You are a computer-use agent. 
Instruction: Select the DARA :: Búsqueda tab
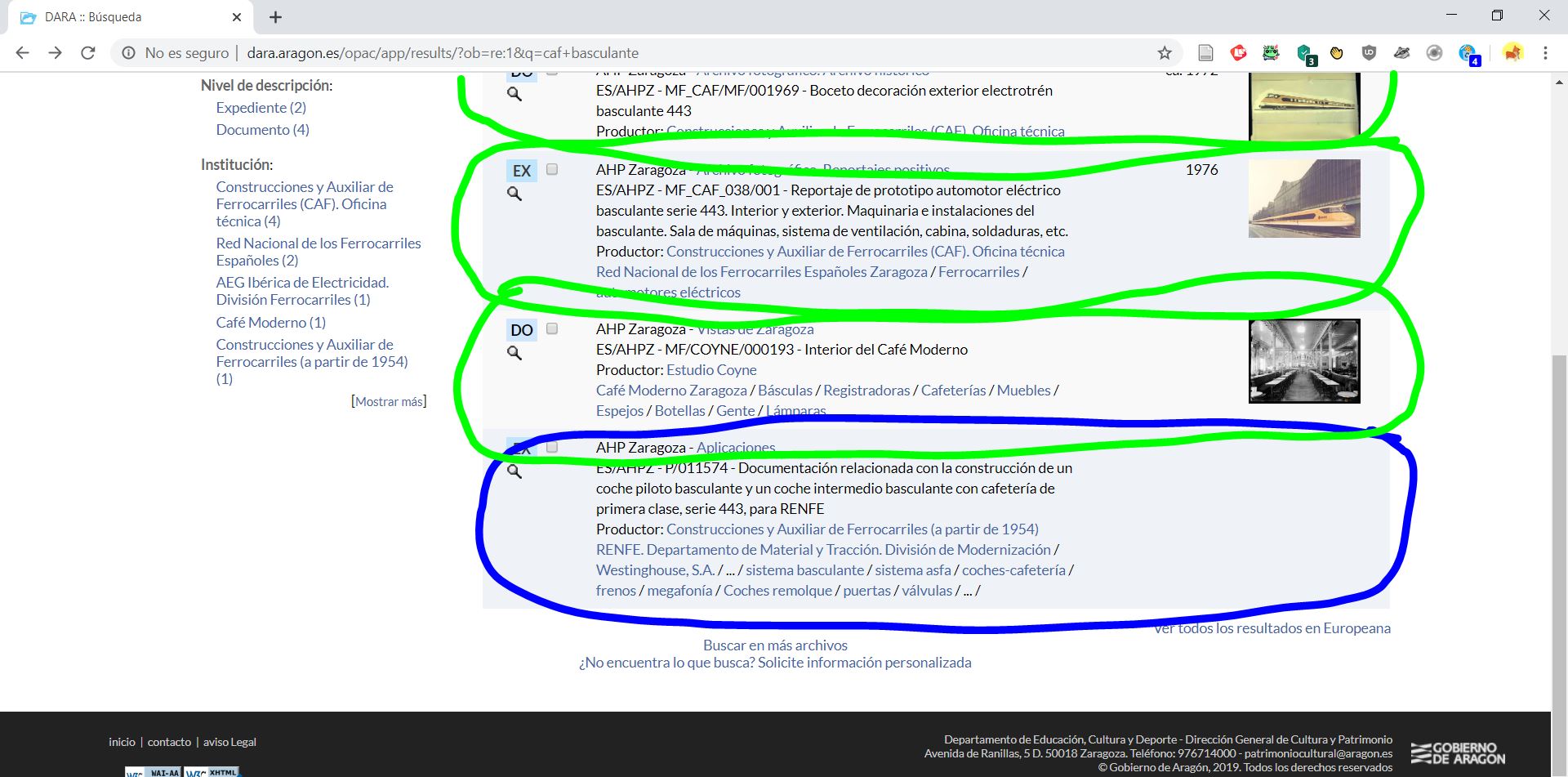(131, 17)
